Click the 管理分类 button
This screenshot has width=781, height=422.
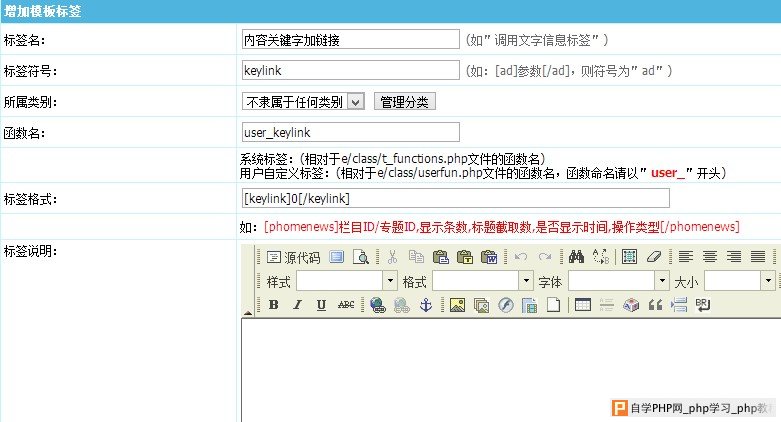pos(405,102)
